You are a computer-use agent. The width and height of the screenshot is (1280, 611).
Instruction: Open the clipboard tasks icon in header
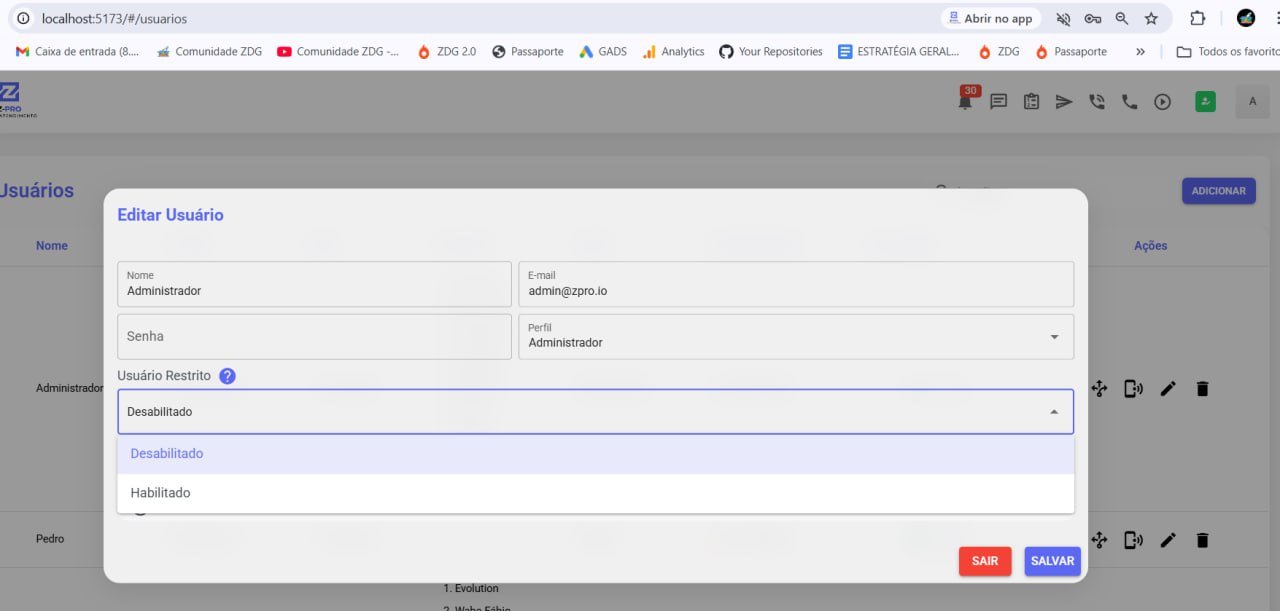tap(1031, 101)
